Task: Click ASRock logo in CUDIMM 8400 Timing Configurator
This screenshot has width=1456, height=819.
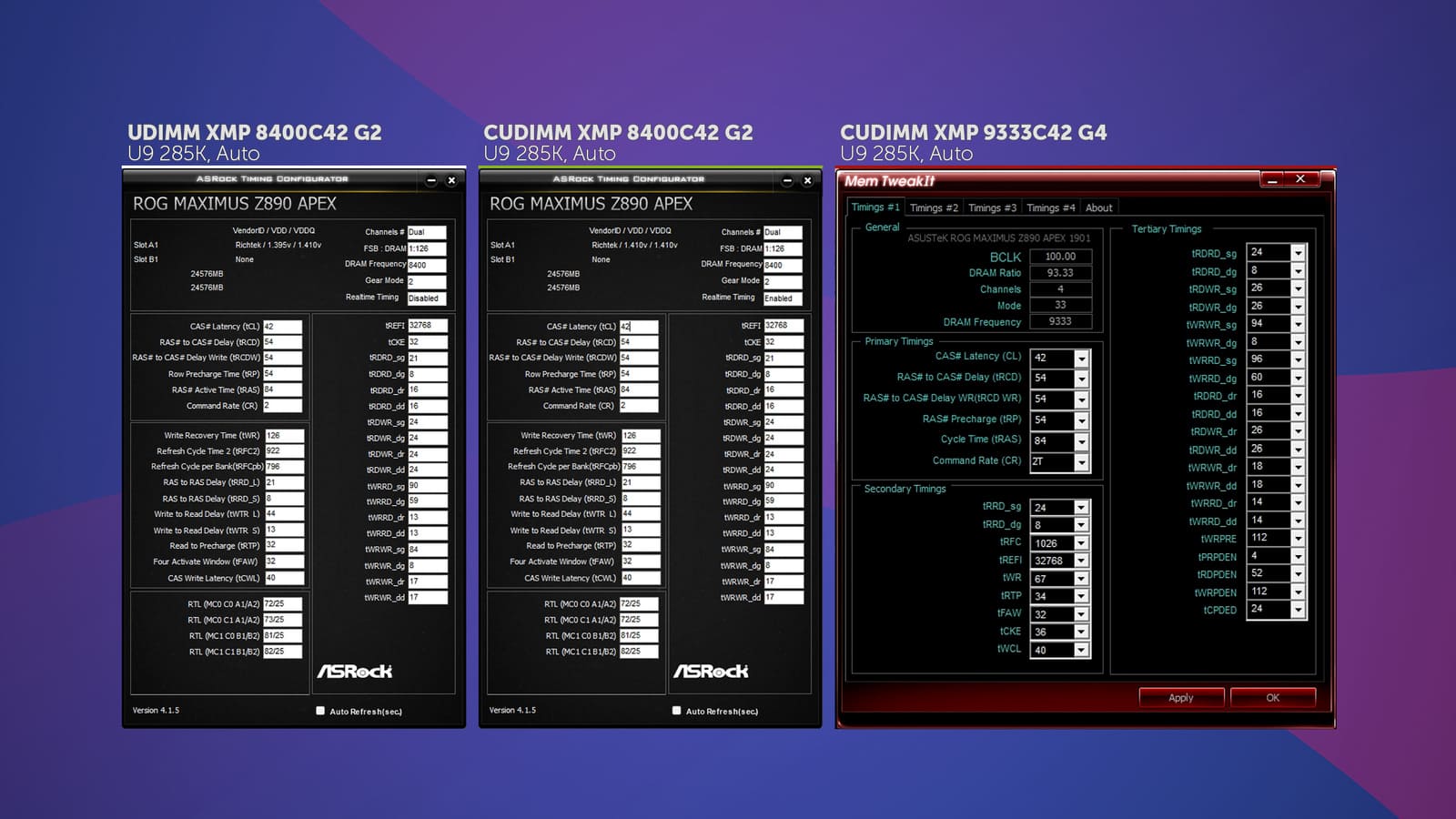Action: point(711,672)
